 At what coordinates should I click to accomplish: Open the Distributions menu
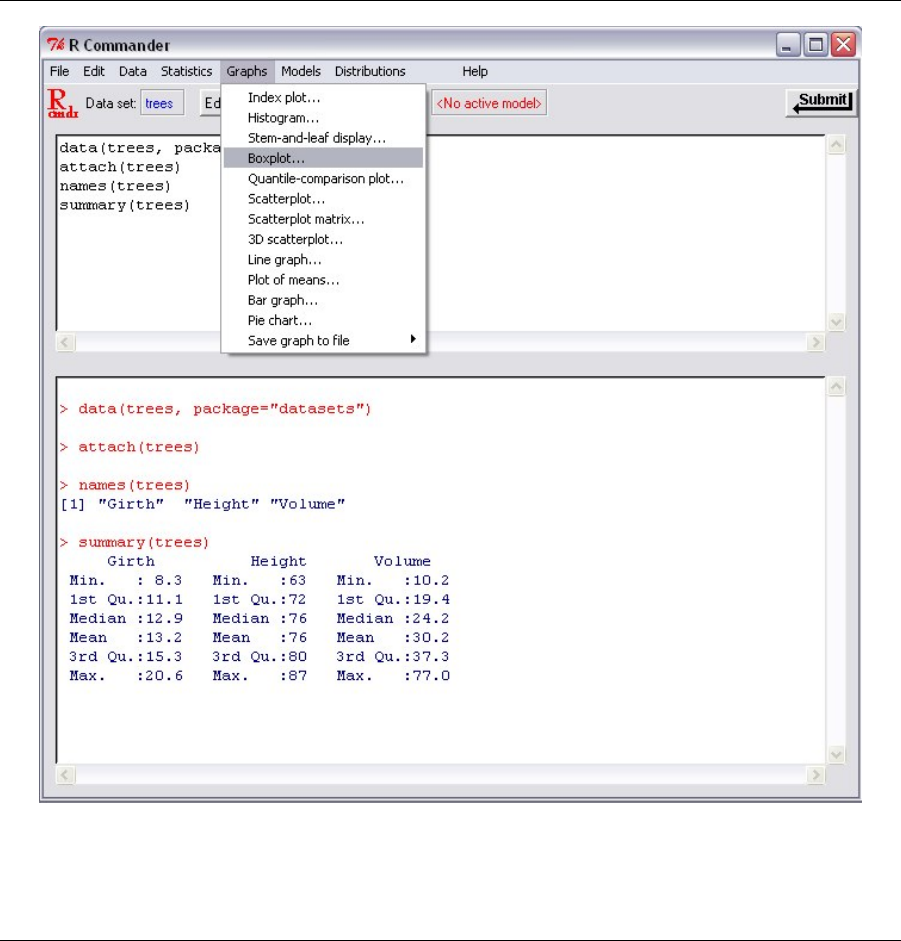coord(370,71)
